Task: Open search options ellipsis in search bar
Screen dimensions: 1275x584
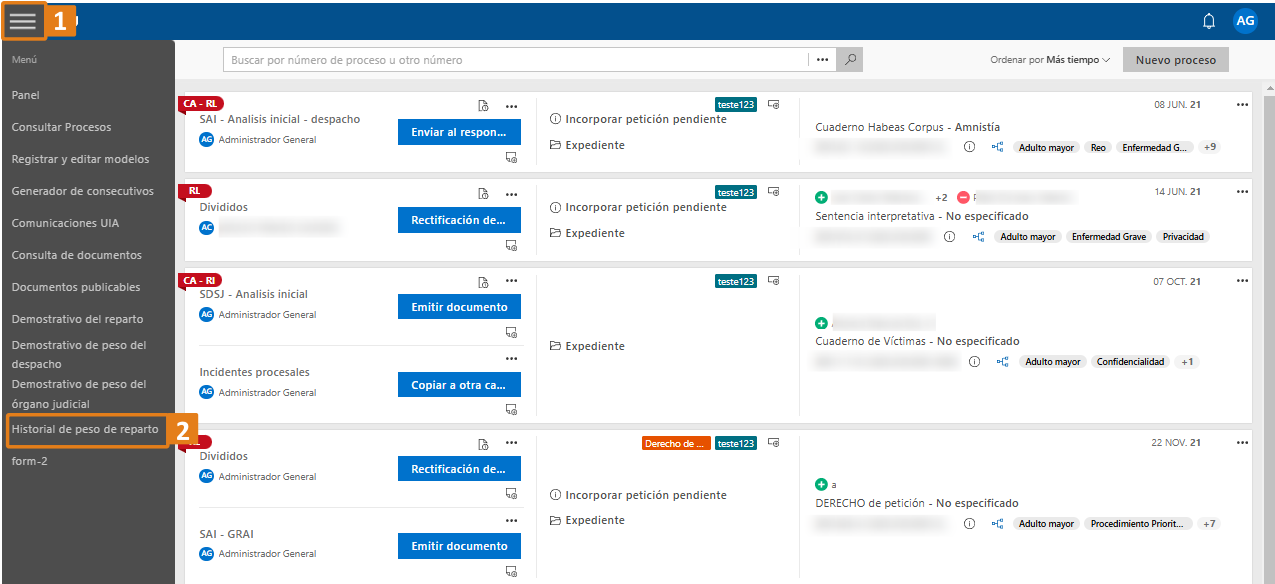Action: tap(822, 60)
